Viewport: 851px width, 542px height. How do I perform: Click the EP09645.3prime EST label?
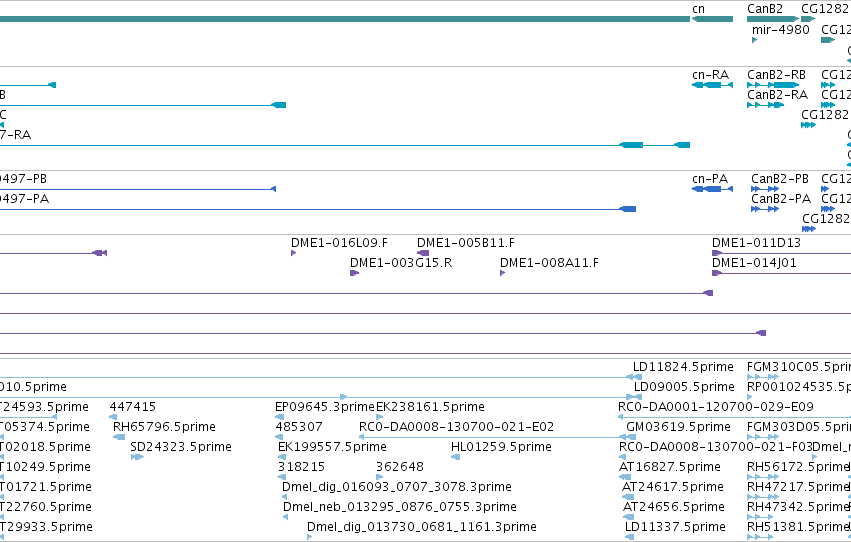(325, 407)
